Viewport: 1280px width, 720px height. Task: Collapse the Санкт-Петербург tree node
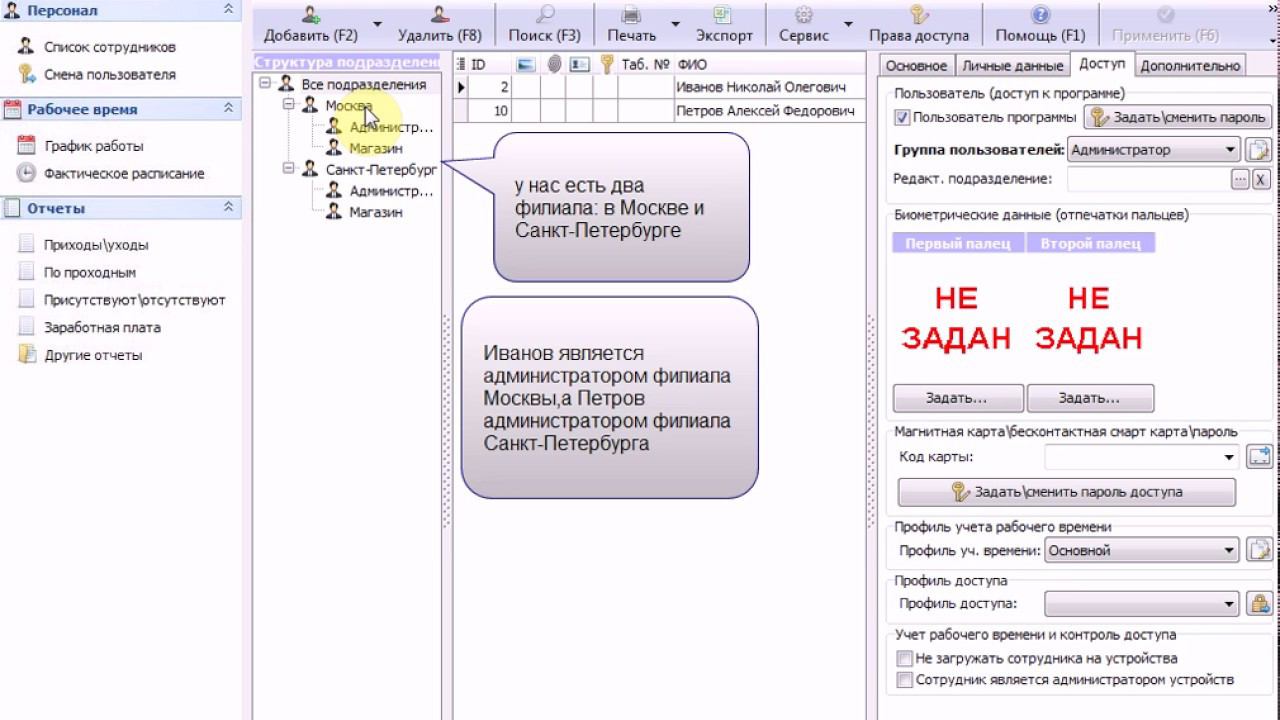point(289,169)
